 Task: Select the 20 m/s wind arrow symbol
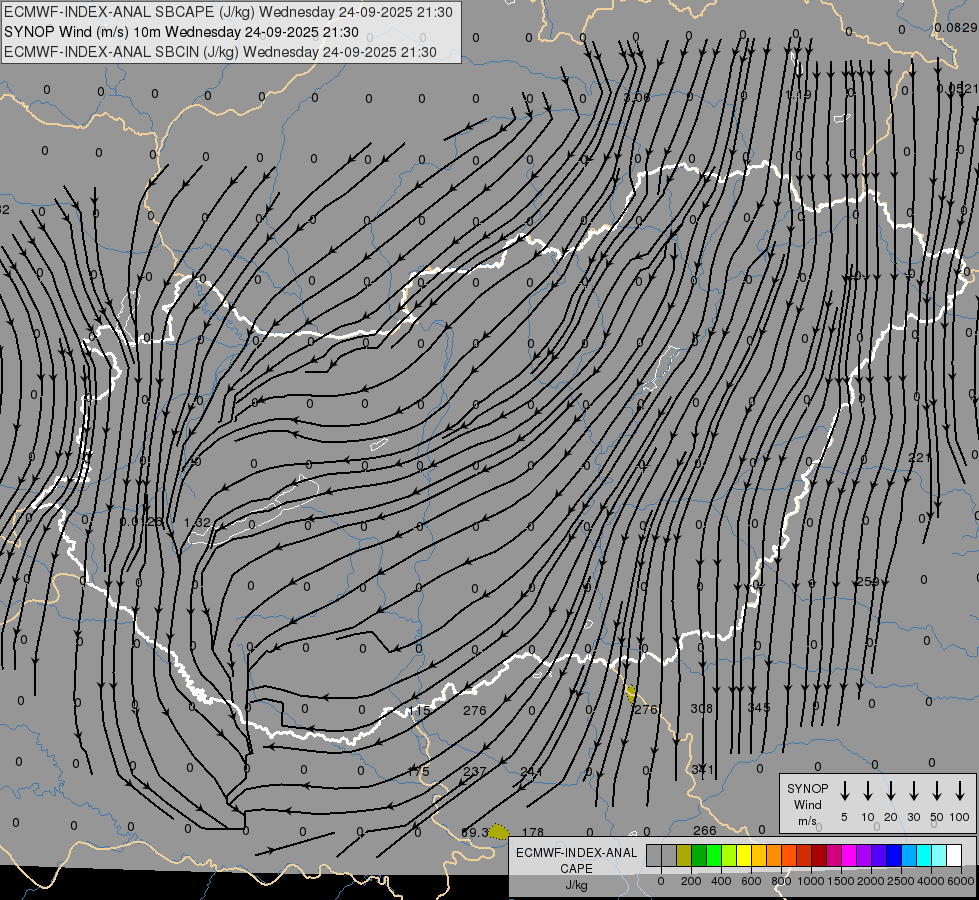click(x=891, y=791)
